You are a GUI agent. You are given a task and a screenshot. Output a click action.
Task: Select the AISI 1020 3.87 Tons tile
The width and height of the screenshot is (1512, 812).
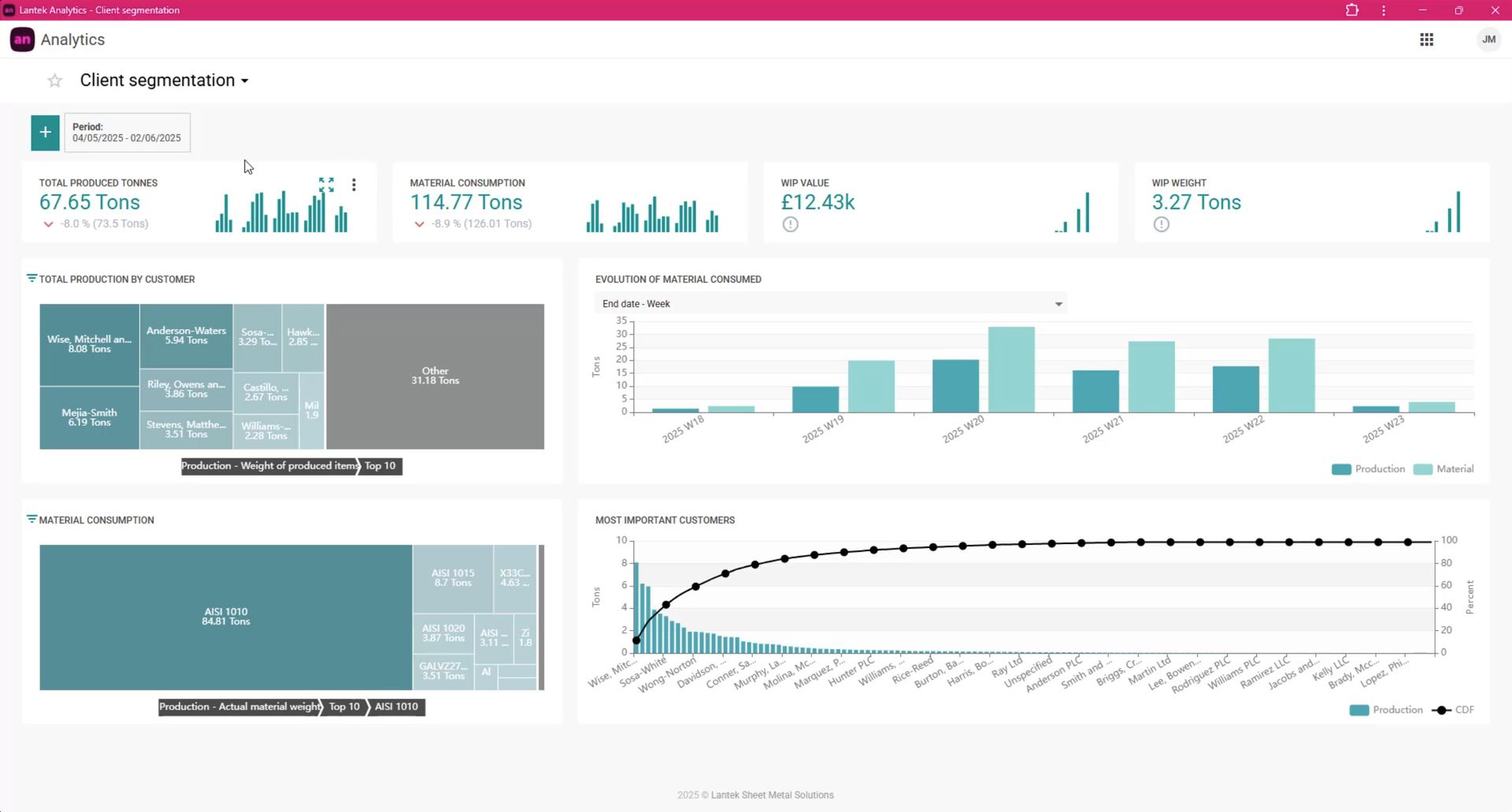(443, 633)
